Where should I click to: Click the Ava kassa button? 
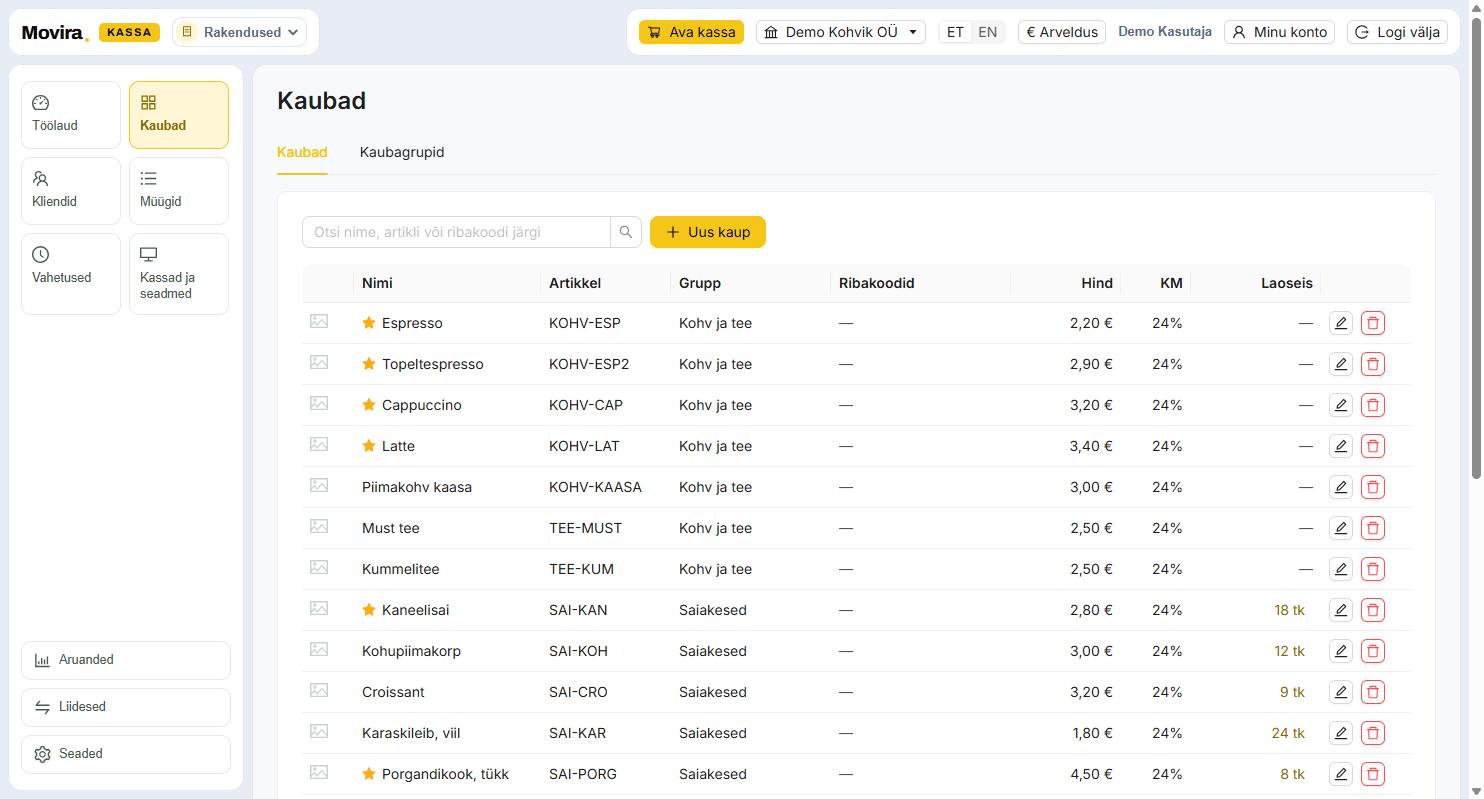pos(691,32)
